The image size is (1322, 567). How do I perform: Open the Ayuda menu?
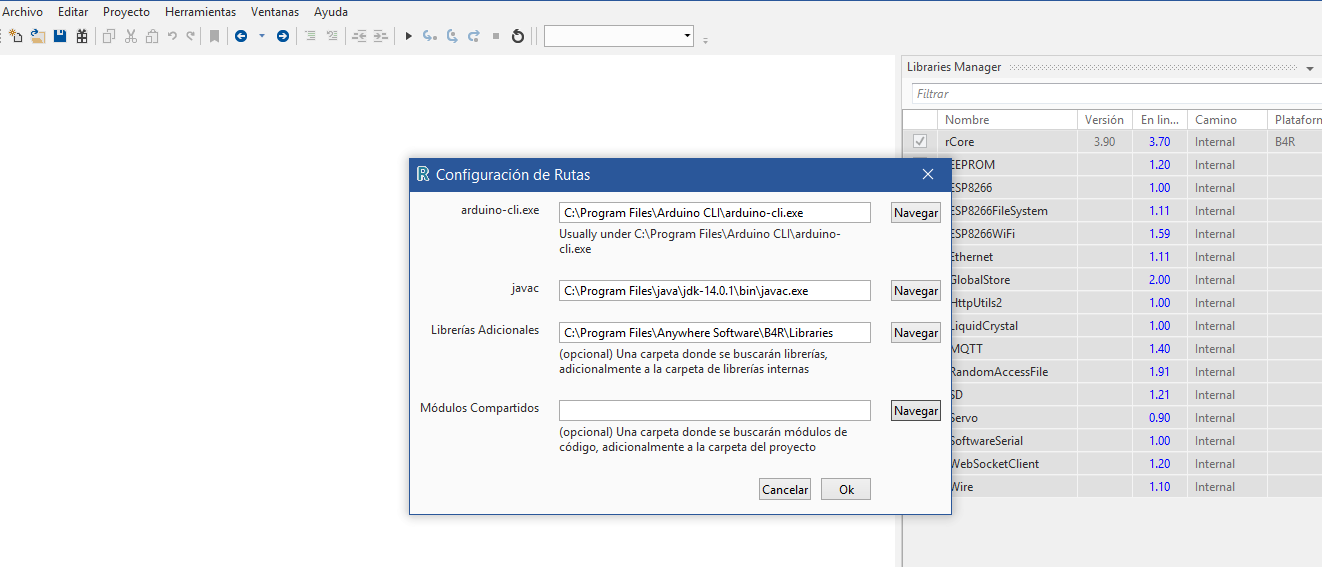[x=331, y=12]
